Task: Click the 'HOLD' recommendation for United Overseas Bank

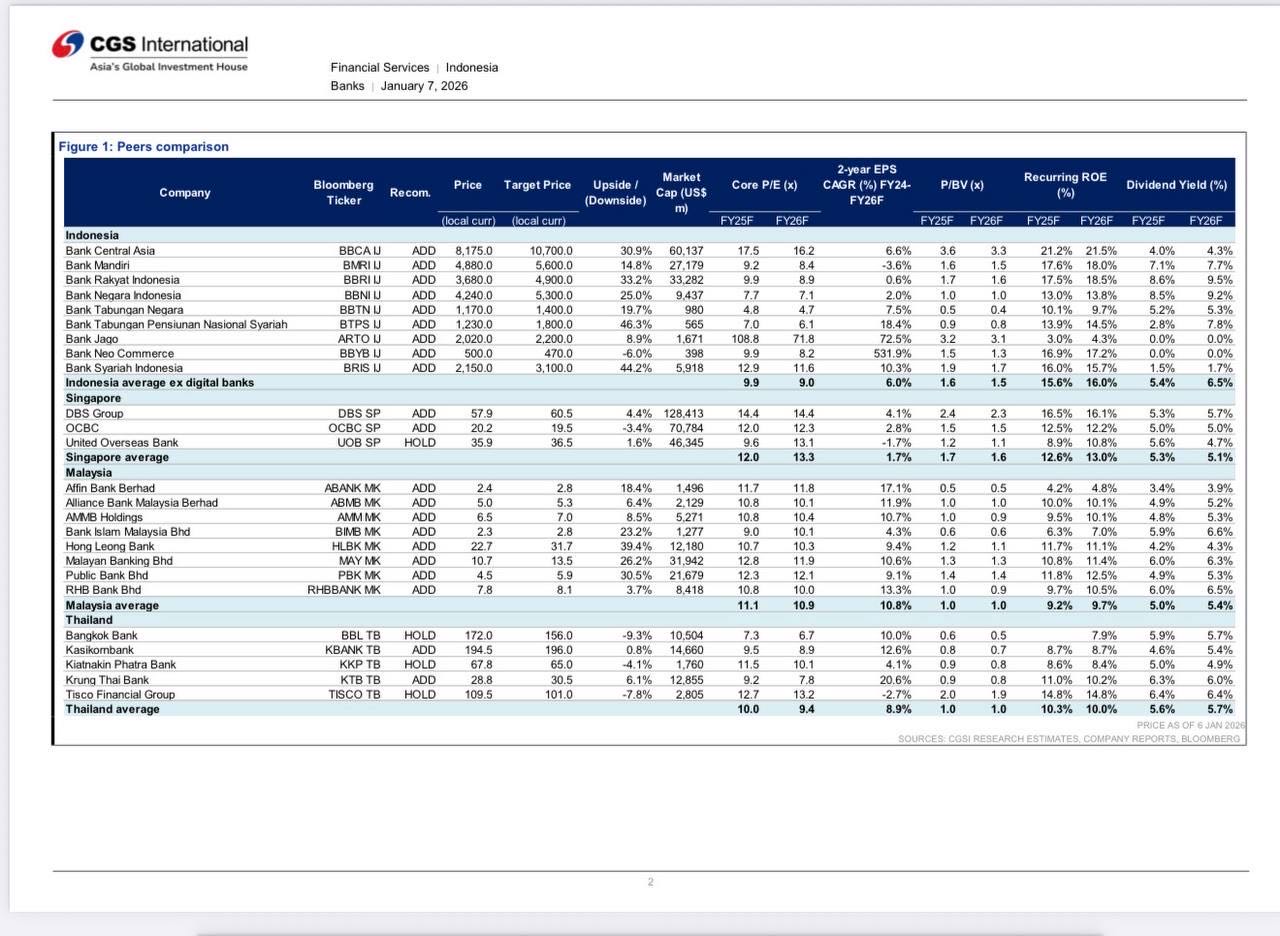Action: tap(420, 443)
